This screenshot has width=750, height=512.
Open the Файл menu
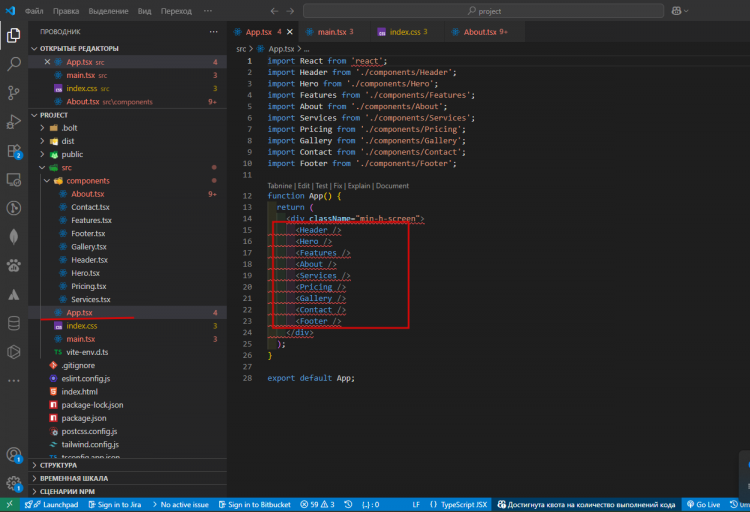click(x=34, y=11)
